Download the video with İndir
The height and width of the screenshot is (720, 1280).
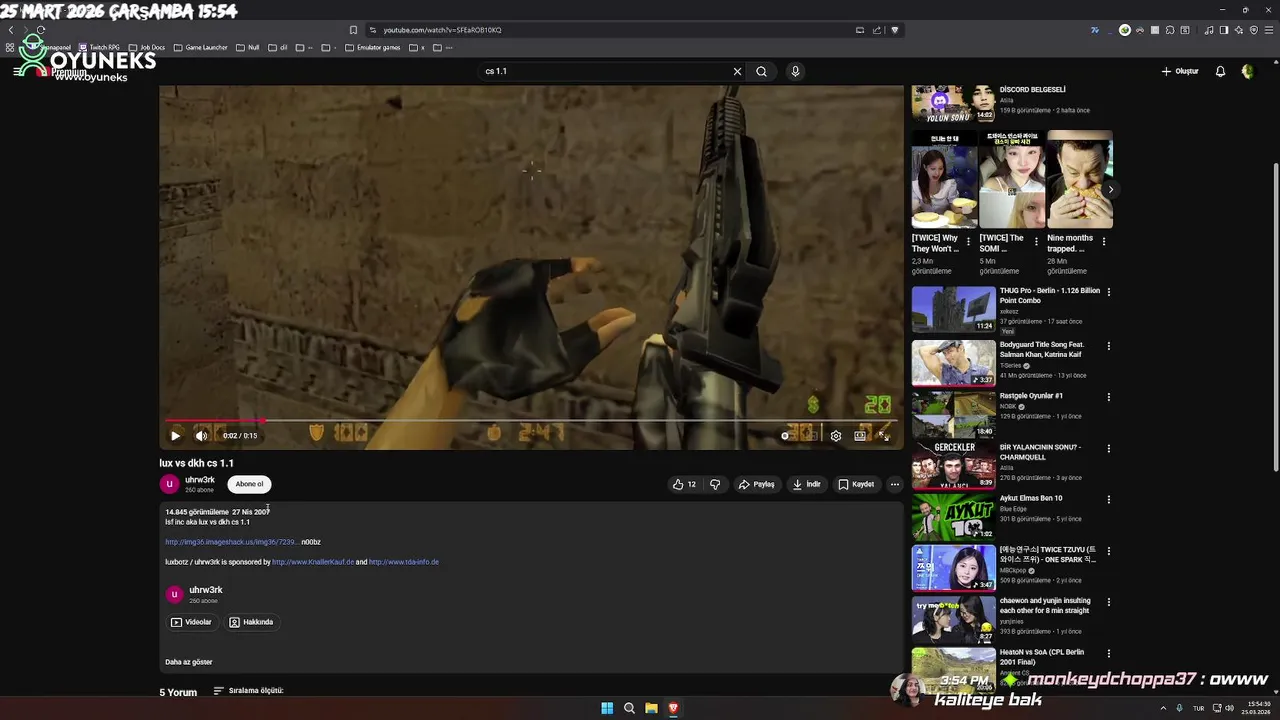(x=806, y=484)
